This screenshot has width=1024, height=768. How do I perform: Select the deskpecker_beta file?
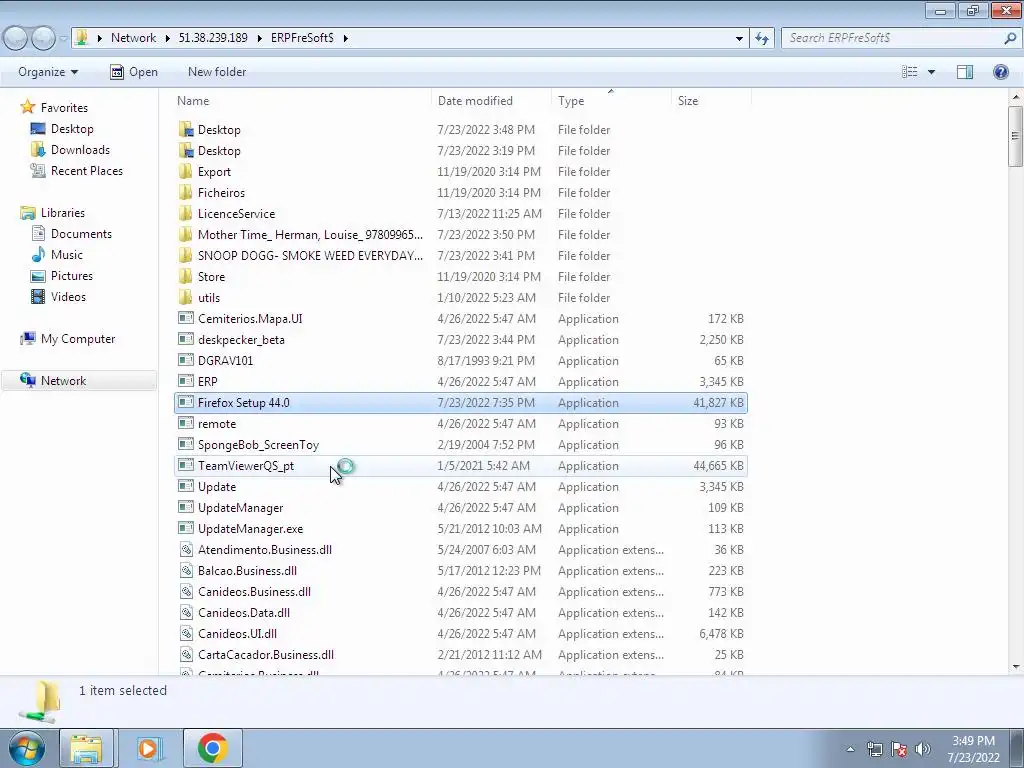(x=461, y=340)
